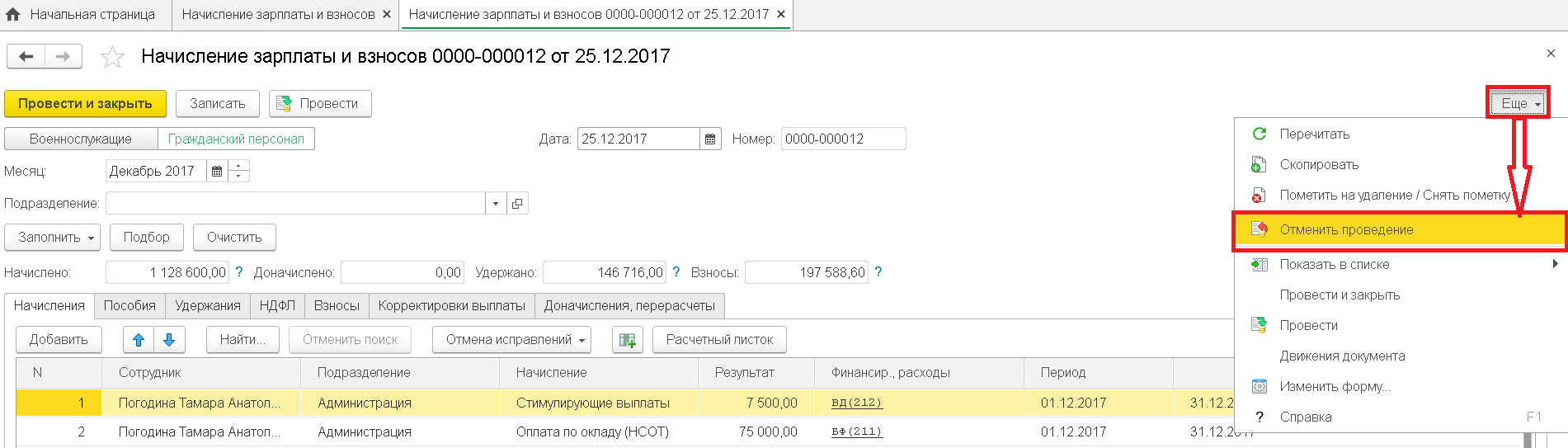
Task: Click the Найти... button
Action: (242, 339)
